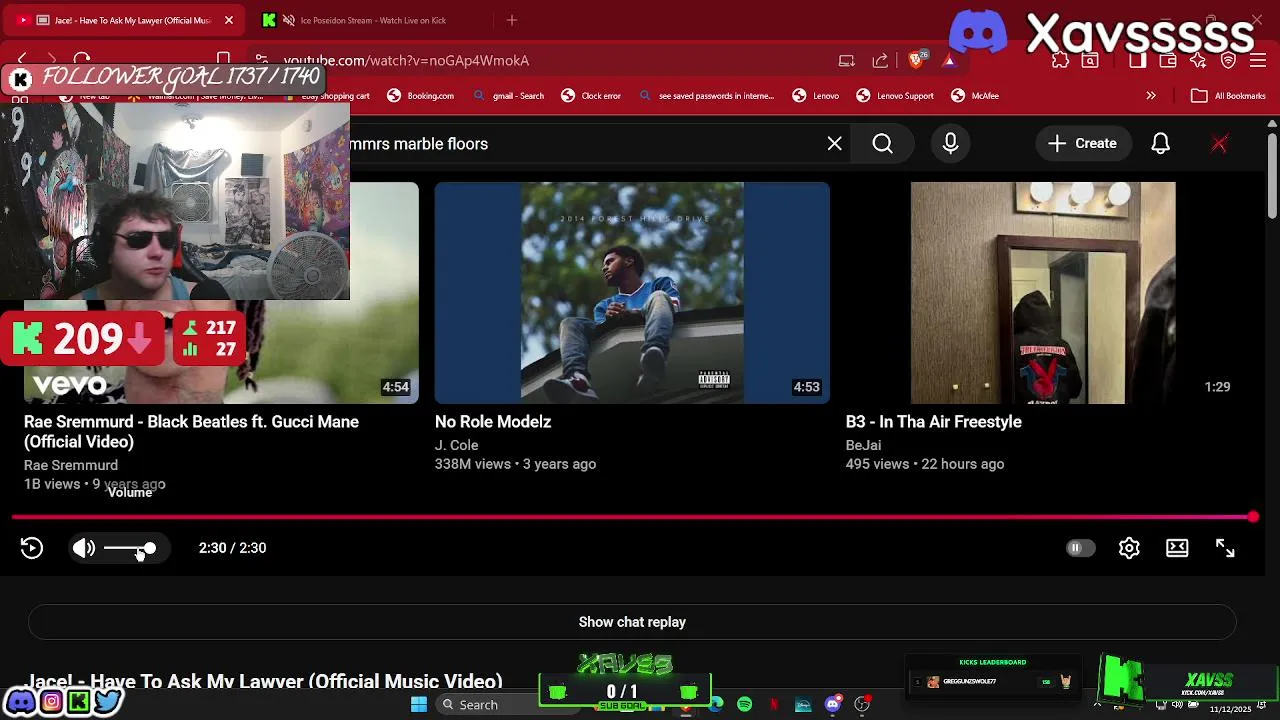Toggle the autoplay switch off
The height and width of the screenshot is (720, 1280).
tap(1080, 548)
